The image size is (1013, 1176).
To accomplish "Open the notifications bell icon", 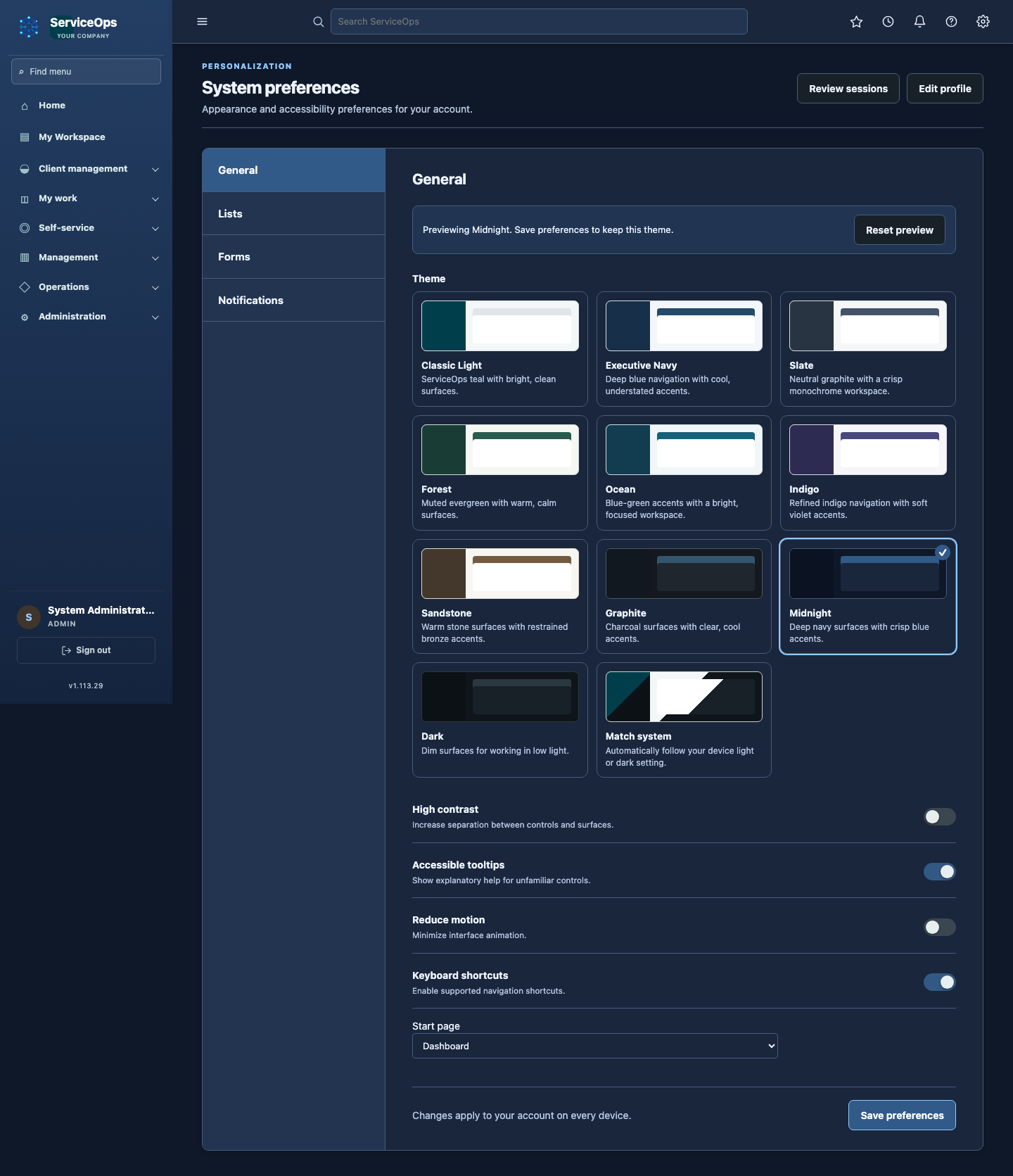I will tap(919, 22).
